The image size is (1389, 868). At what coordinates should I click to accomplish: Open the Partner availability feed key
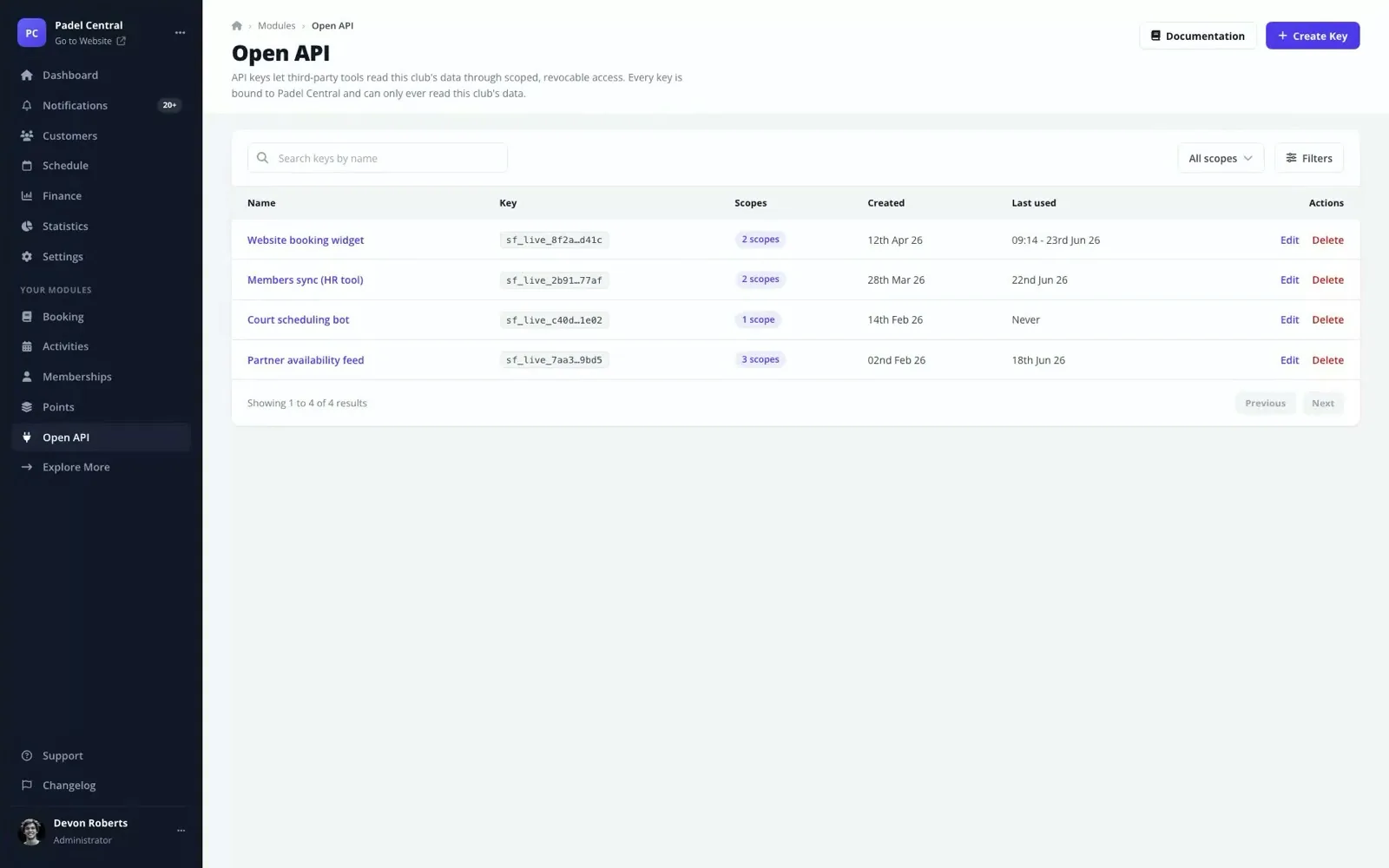306,360
